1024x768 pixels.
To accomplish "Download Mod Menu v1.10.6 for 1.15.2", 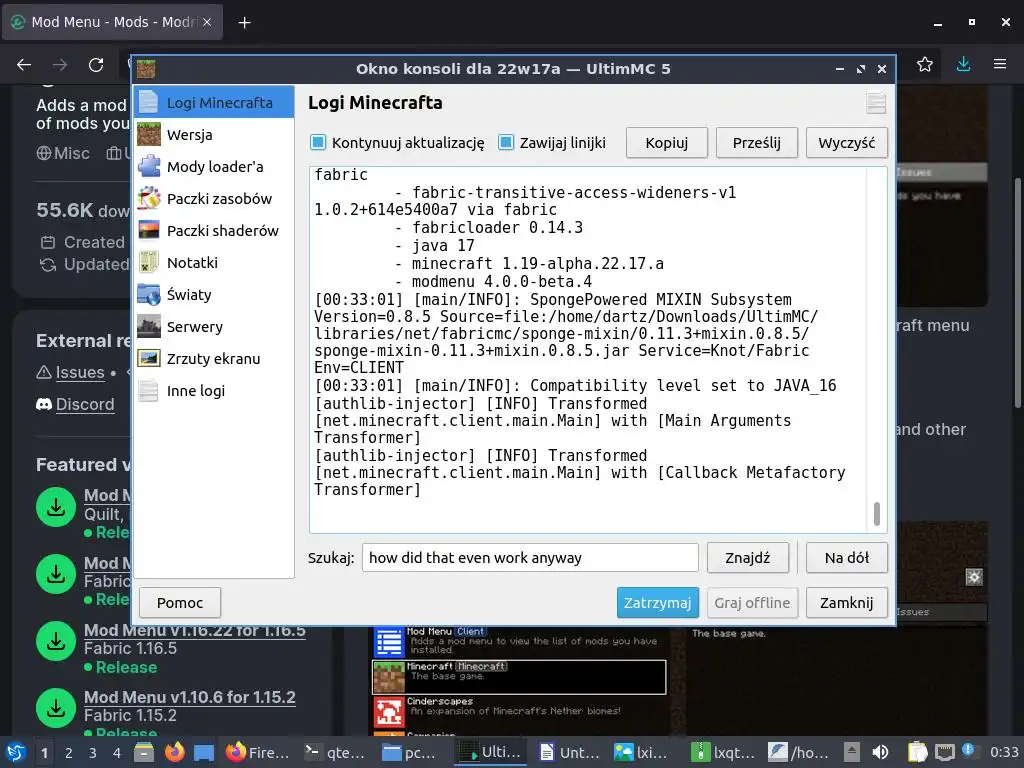I will click(x=56, y=708).
